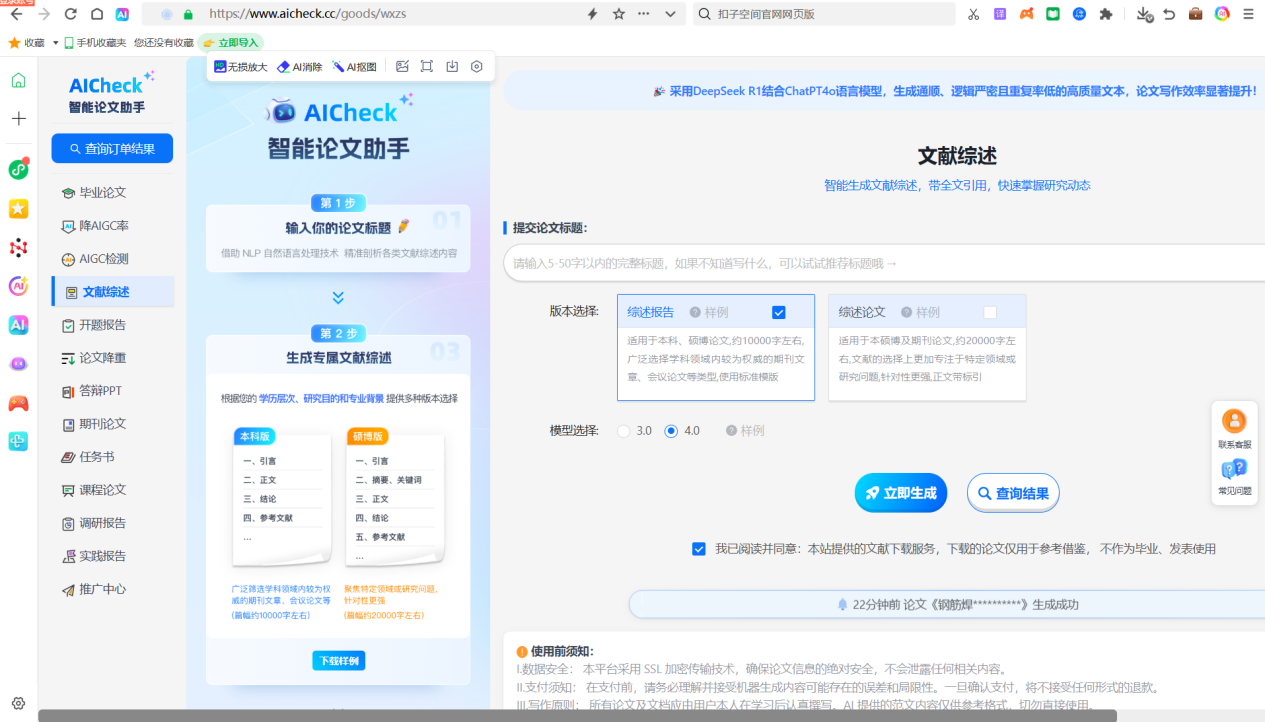Screen dimensions: 1265x722
Task: Click the browser search box
Action: 823,14
